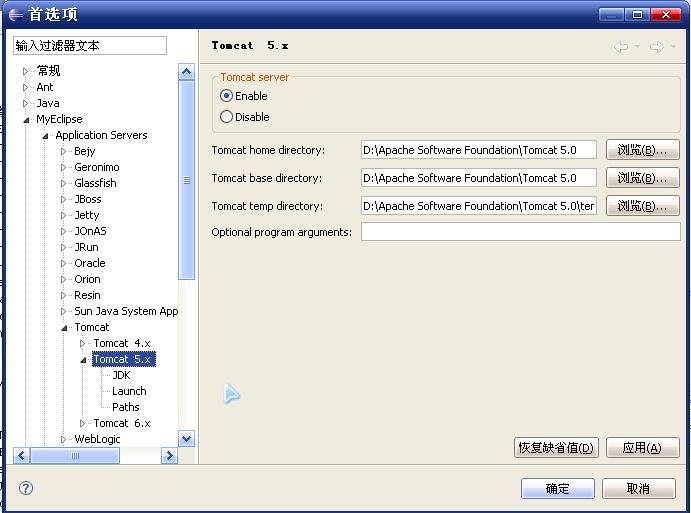
Task: Select the Paths item under Tomcat 5.x
Action: (126, 407)
